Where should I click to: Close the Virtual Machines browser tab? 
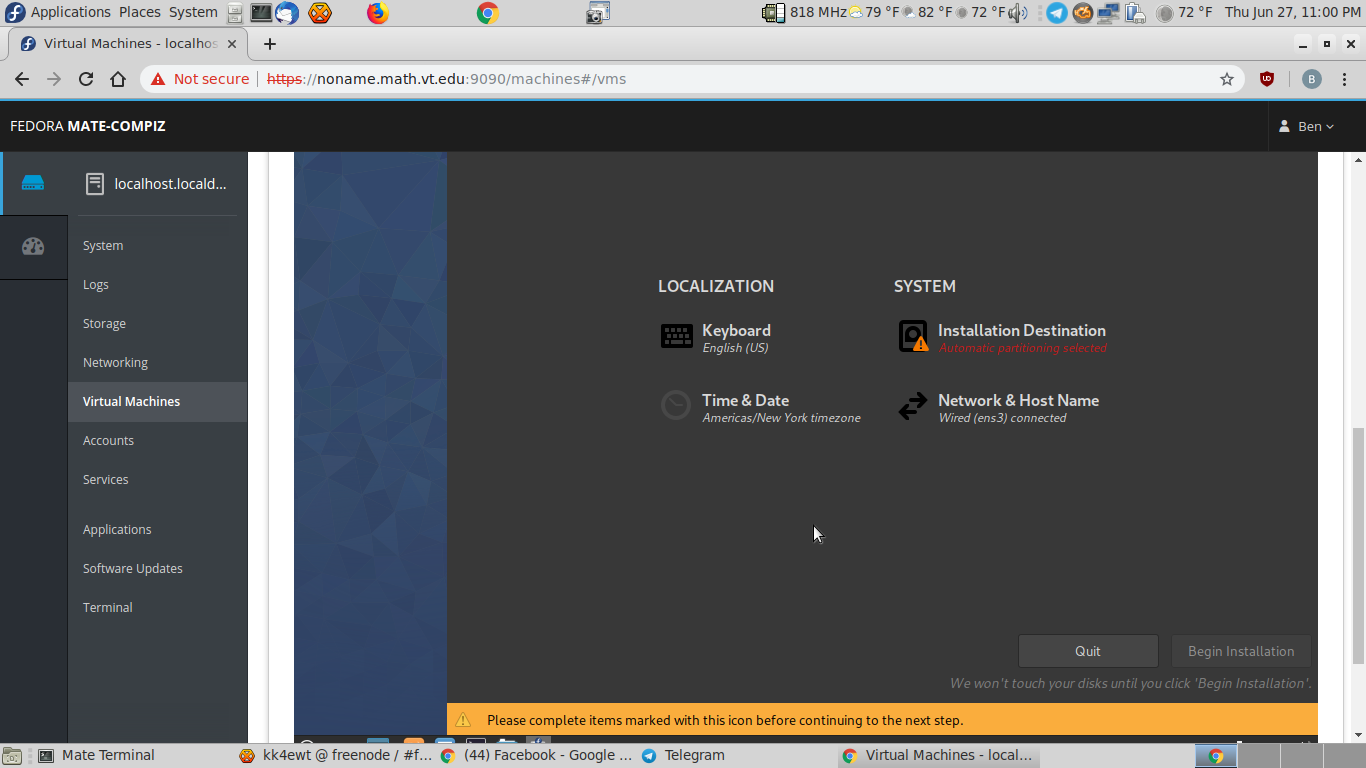pyautogui.click(x=232, y=44)
